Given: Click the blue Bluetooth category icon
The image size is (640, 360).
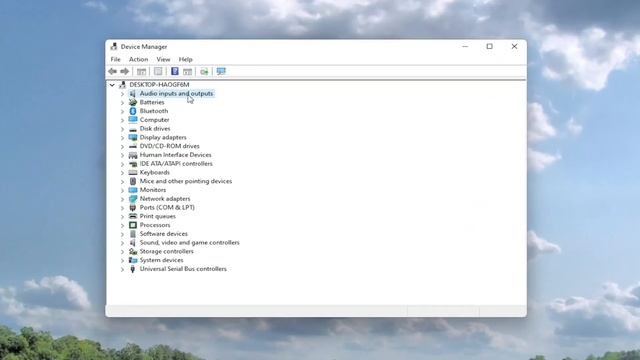Looking at the screenshot, I should pos(133,111).
